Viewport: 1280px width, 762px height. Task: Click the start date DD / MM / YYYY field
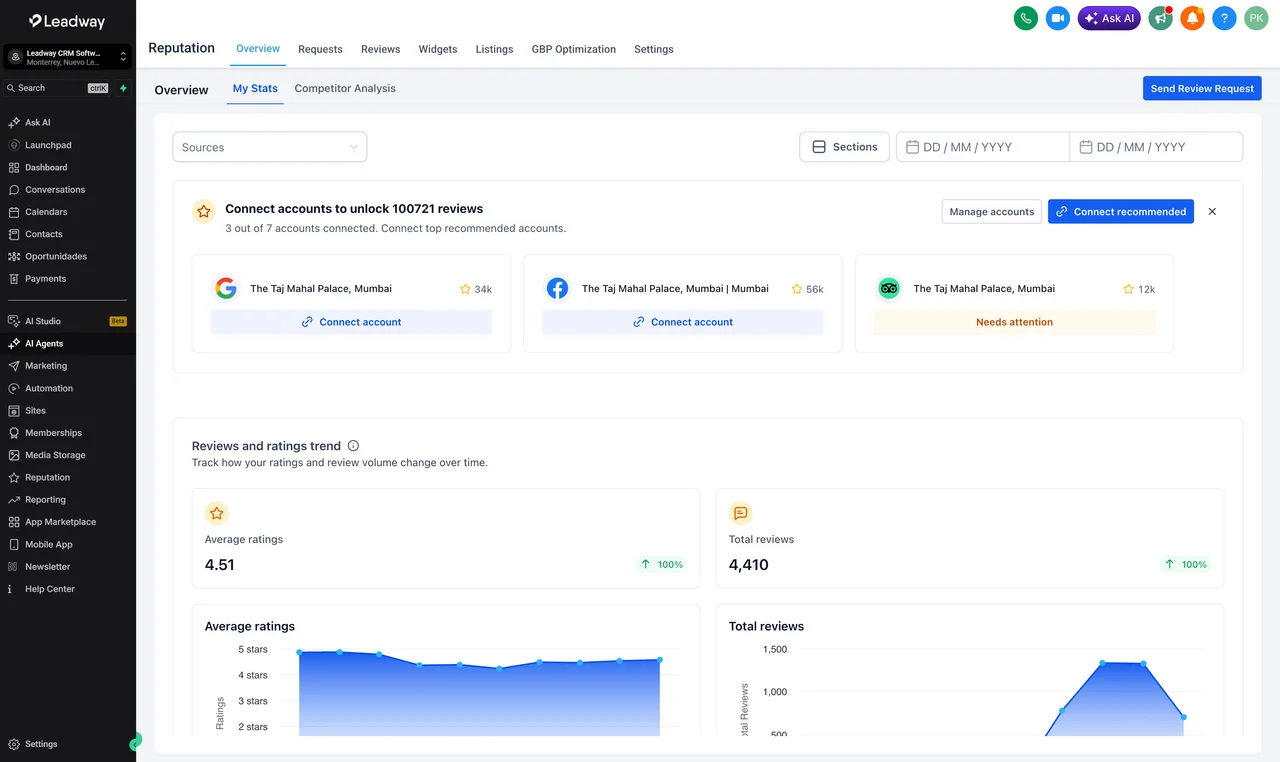coord(983,147)
